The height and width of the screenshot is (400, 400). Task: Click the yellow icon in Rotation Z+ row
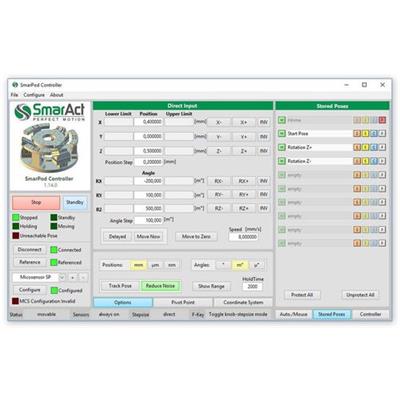click(x=365, y=147)
